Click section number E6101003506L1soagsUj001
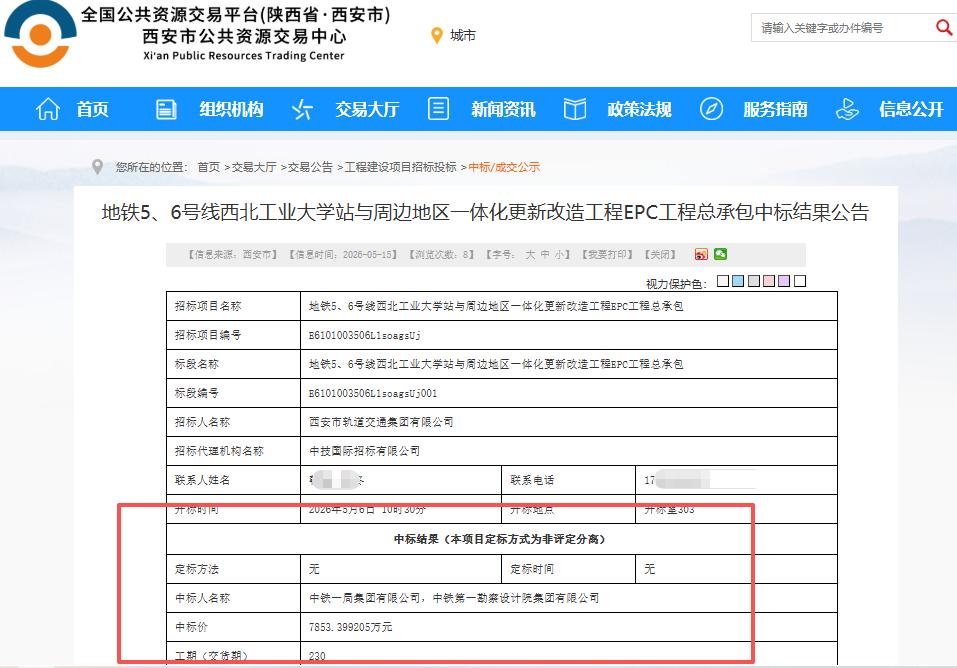The width and height of the screenshot is (957, 668). [373, 393]
